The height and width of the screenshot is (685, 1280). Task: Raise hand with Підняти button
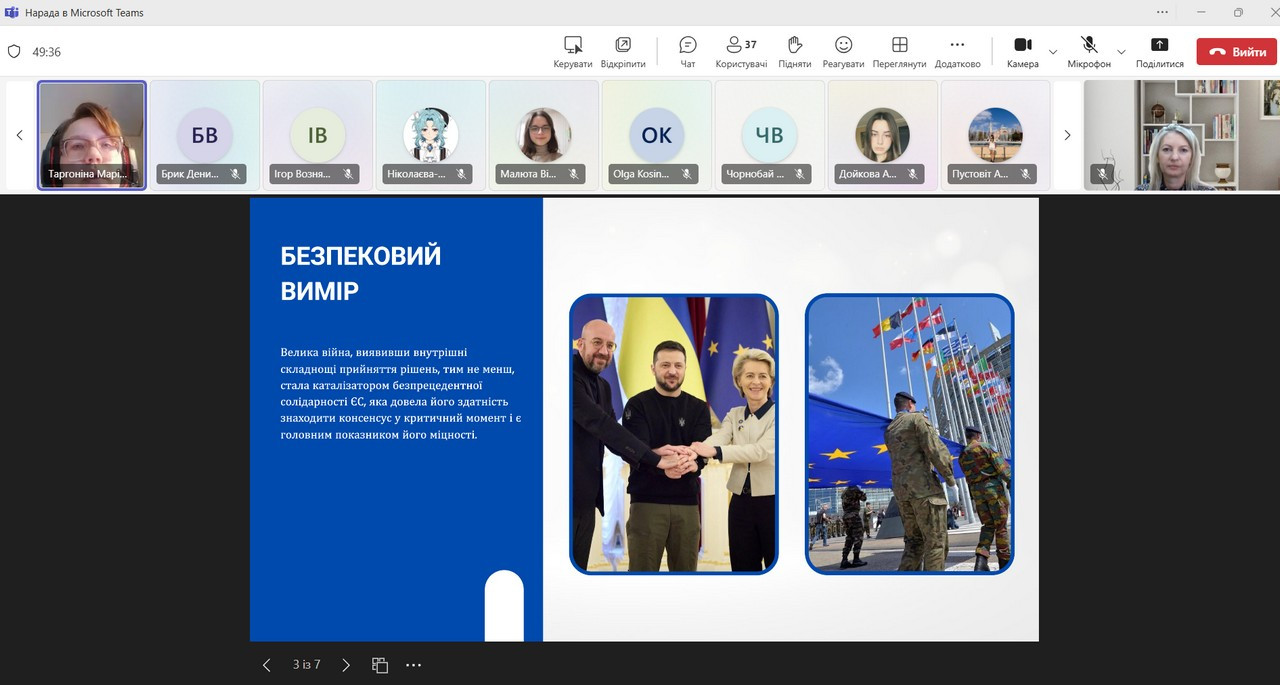click(x=795, y=51)
